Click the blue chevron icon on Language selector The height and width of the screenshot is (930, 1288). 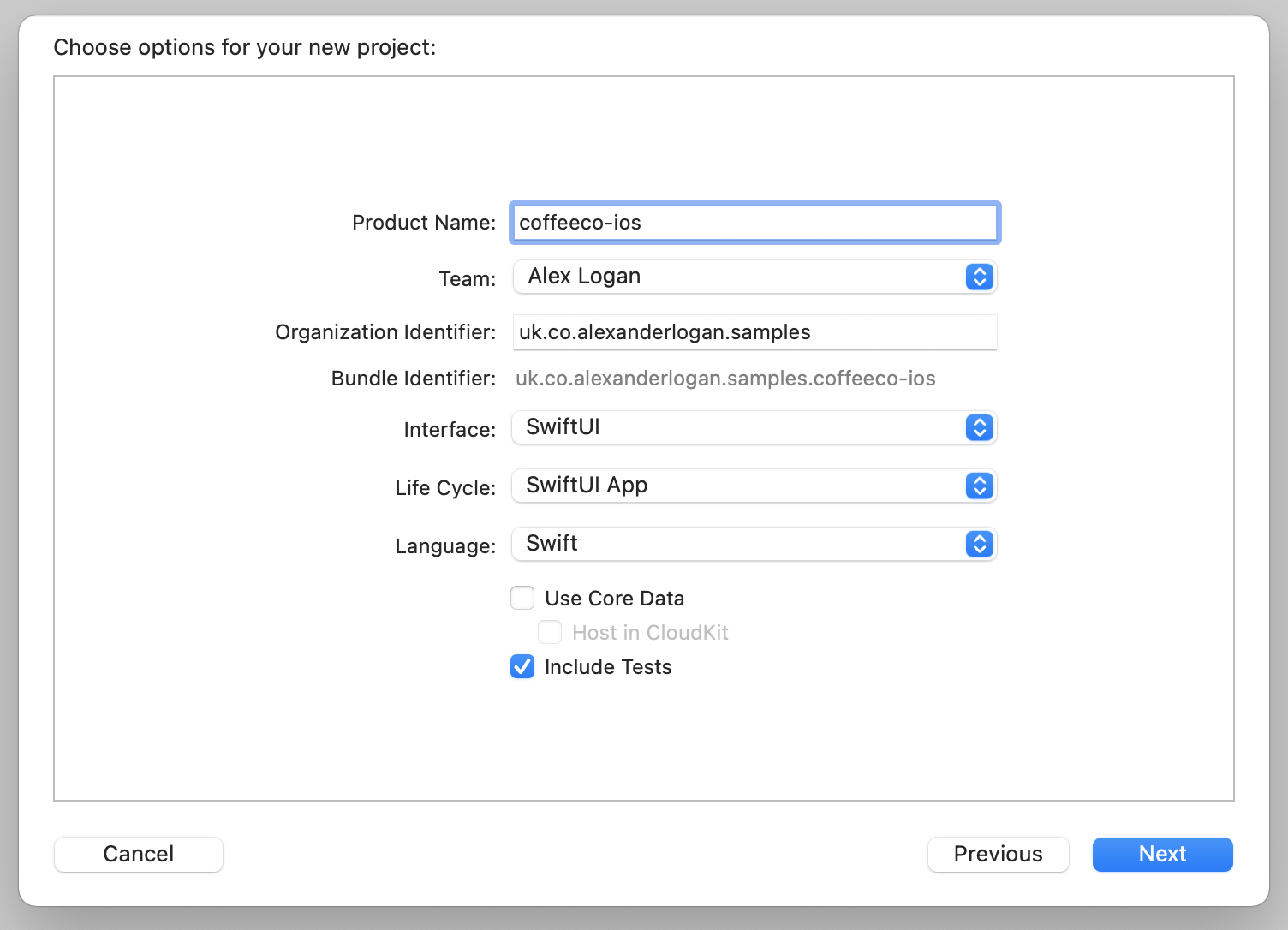pyautogui.click(x=979, y=544)
